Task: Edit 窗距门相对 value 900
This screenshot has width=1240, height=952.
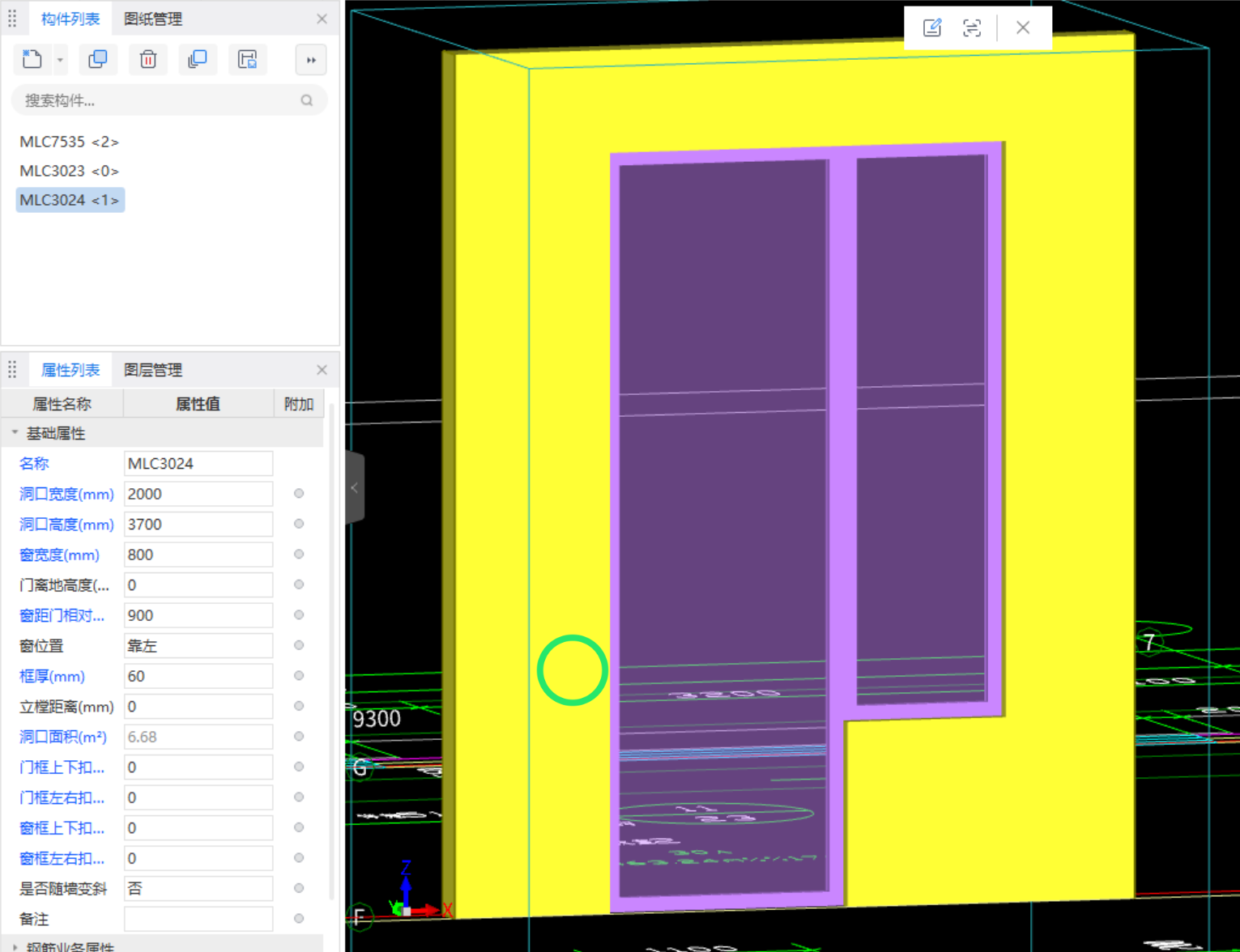Action: [198, 615]
